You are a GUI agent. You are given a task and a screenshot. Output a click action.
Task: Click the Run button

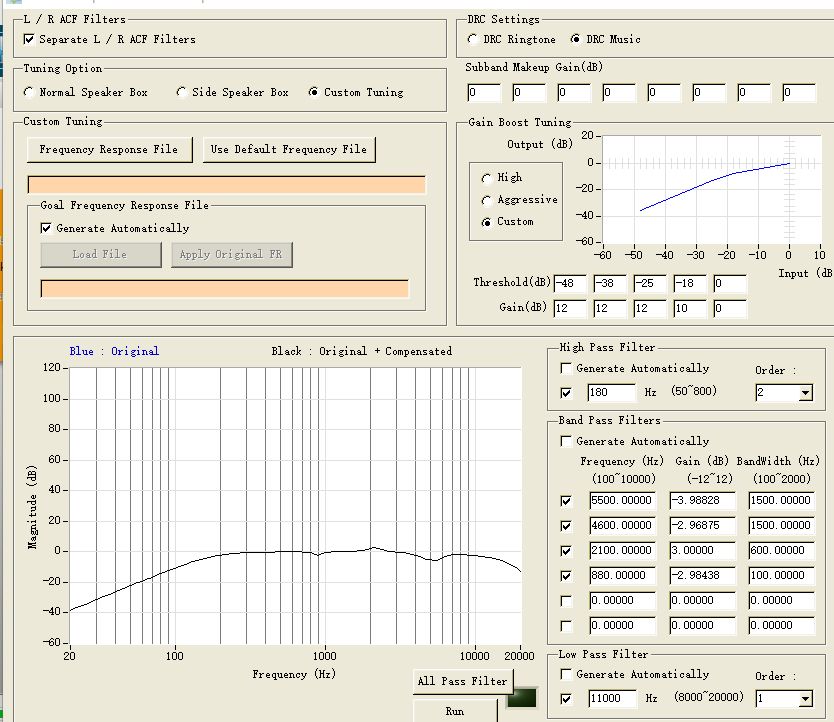pyautogui.click(x=455, y=711)
